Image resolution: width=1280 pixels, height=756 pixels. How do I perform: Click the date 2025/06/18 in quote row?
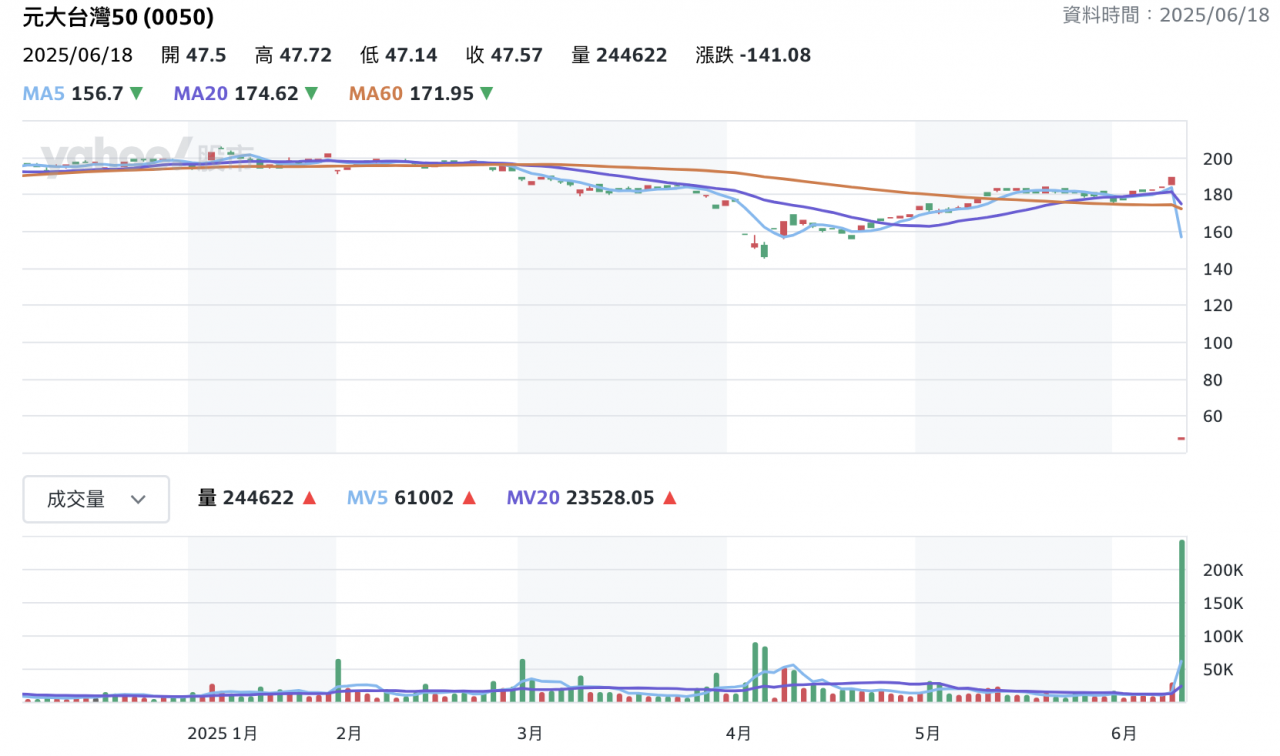77,55
